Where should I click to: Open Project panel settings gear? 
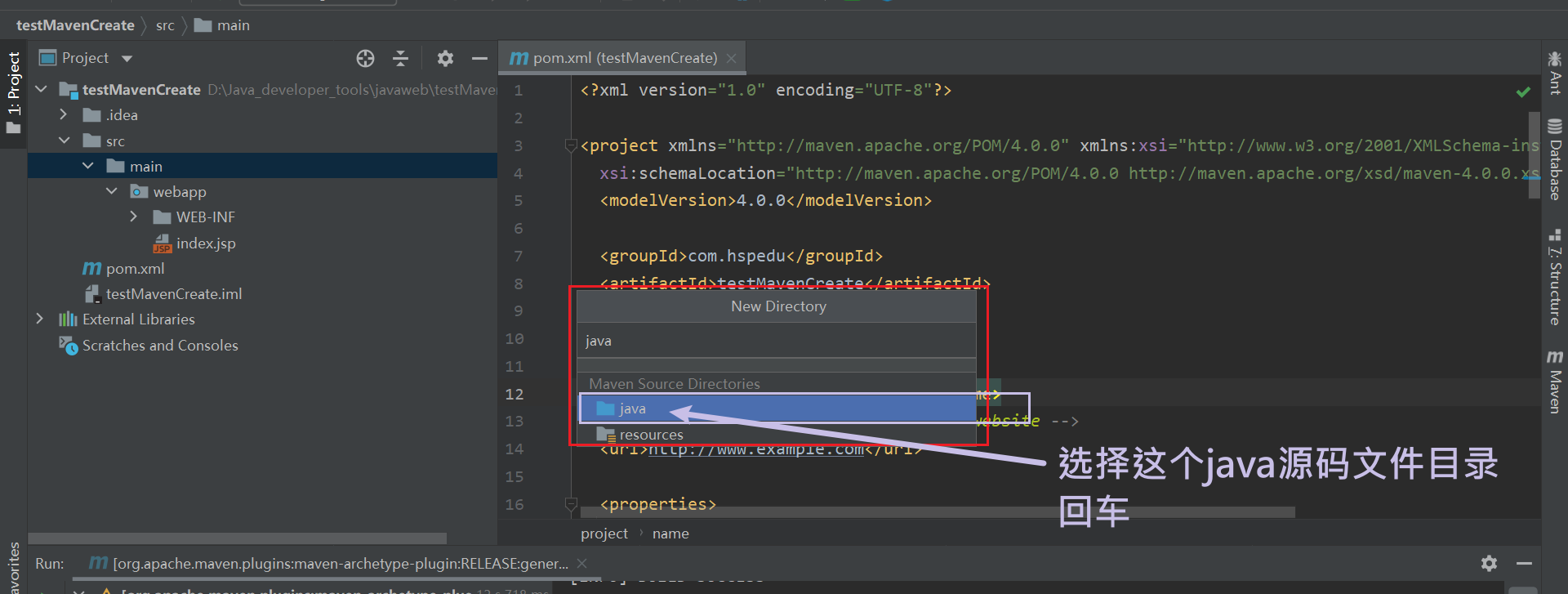pyautogui.click(x=445, y=58)
